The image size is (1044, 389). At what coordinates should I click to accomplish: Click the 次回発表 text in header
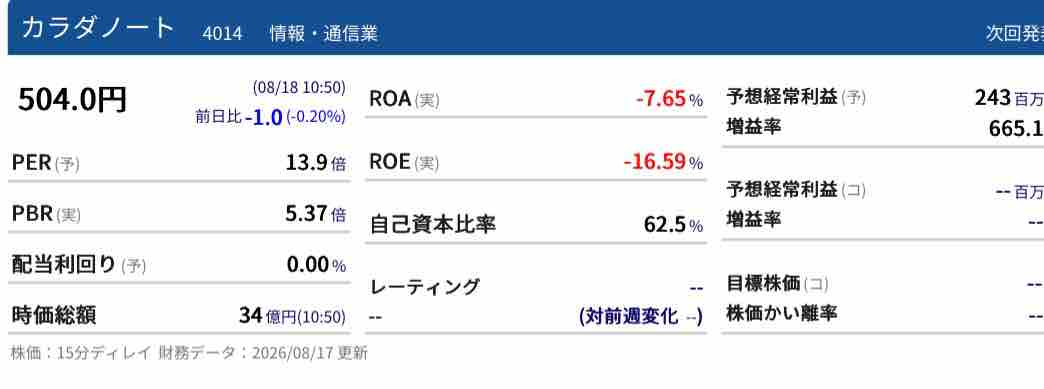point(1015,33)
